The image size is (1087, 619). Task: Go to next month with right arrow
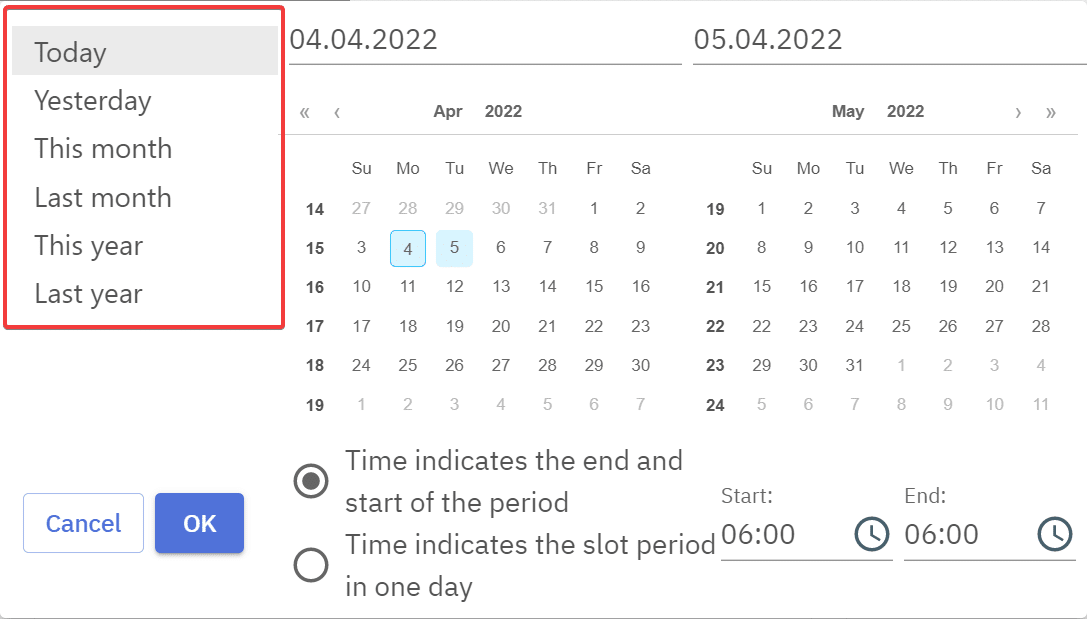click(1018, 112)
